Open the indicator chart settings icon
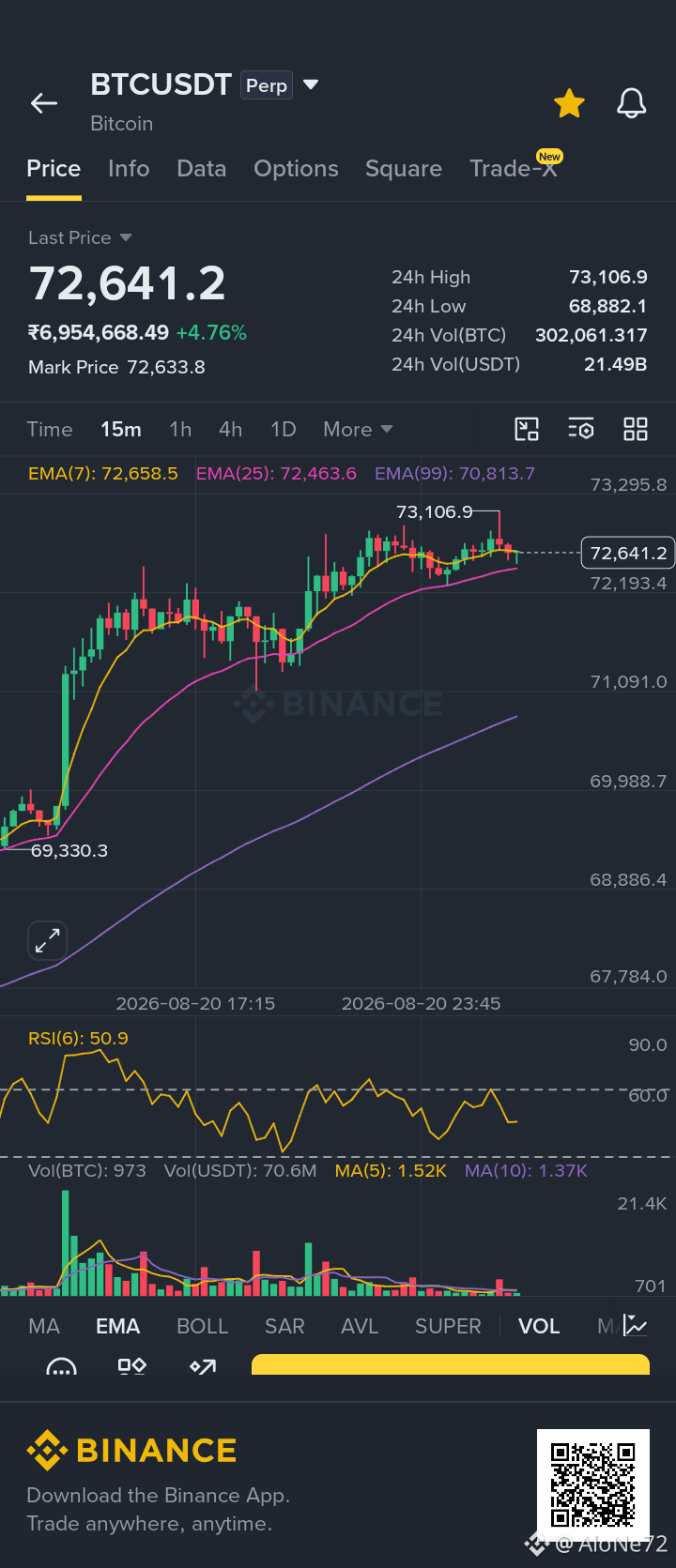 click(x=636, y=1326)
